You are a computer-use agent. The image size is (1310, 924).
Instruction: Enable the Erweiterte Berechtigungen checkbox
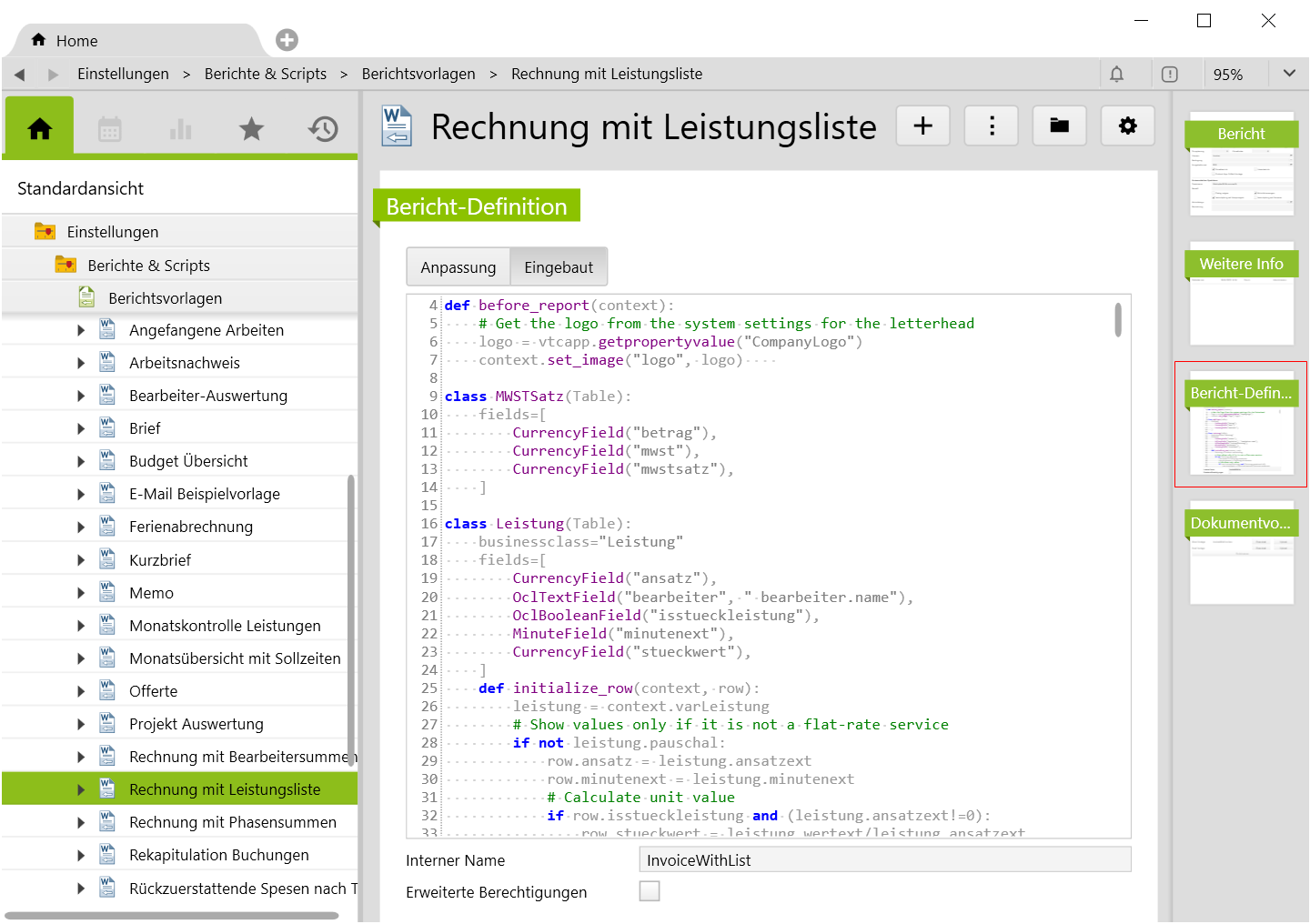click(650, 891)
